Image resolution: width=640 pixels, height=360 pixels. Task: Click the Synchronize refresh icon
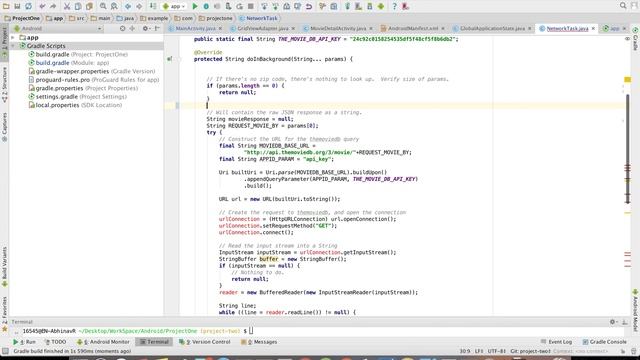[x=29, y=6]
